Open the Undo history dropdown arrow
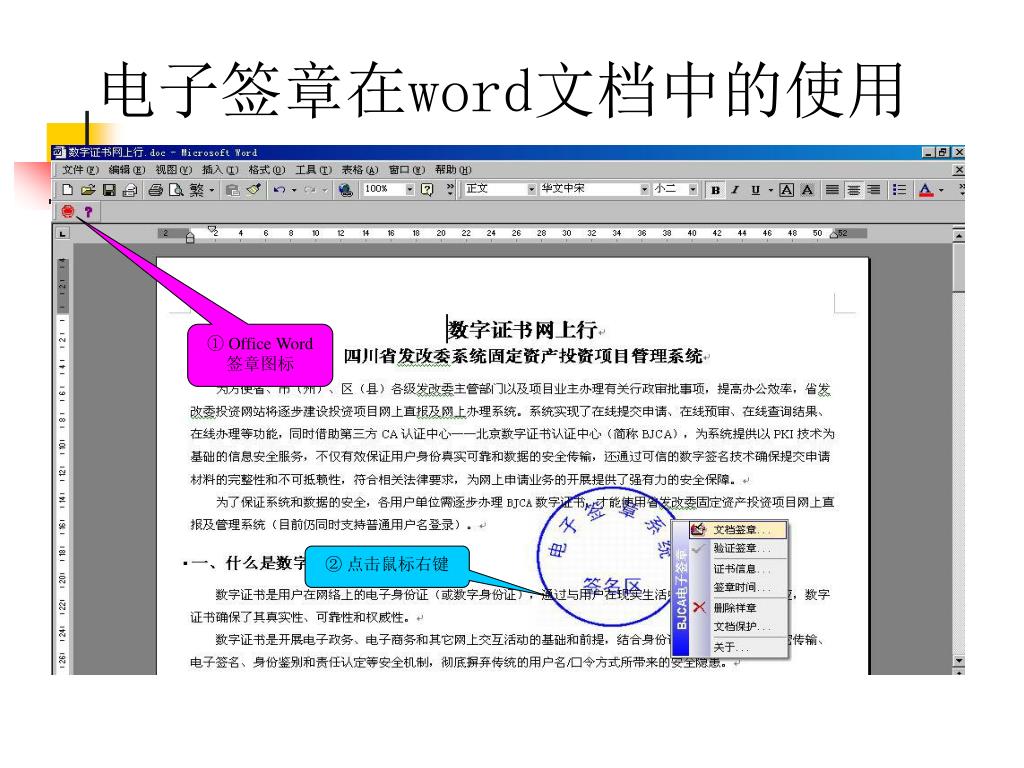The height and width of the screenshot is (768, 1024). pyautogui.click(x=294, y=190)
